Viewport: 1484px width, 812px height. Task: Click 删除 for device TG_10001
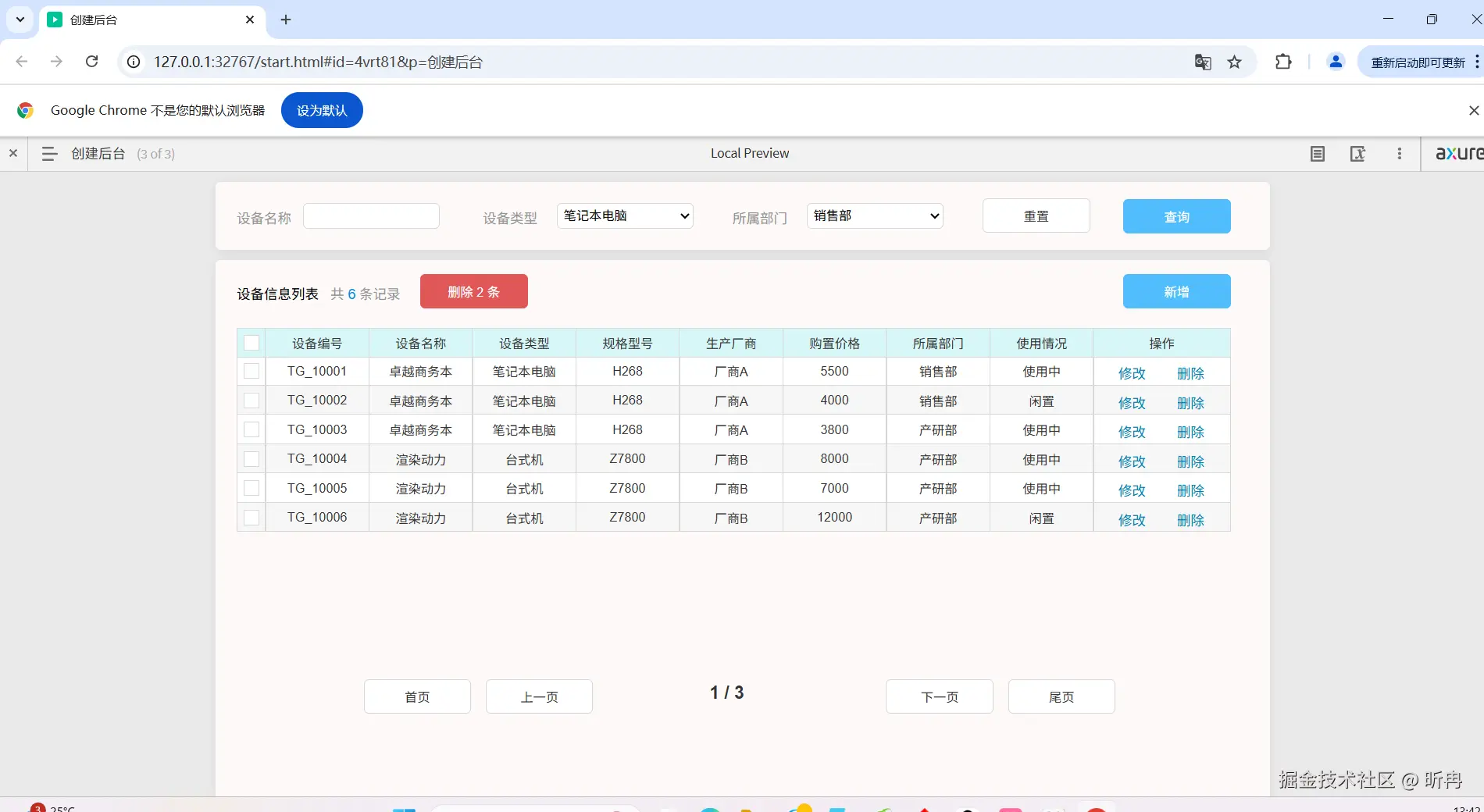coord(1190,373)
